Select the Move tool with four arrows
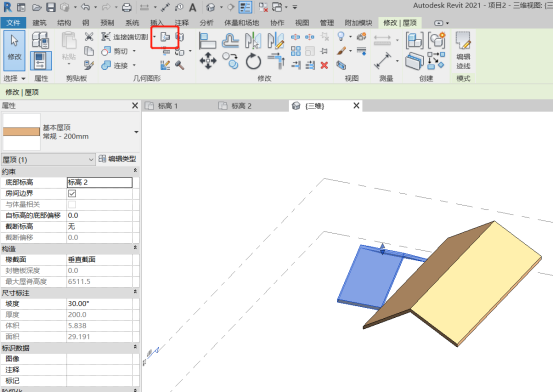 point(208,61)
